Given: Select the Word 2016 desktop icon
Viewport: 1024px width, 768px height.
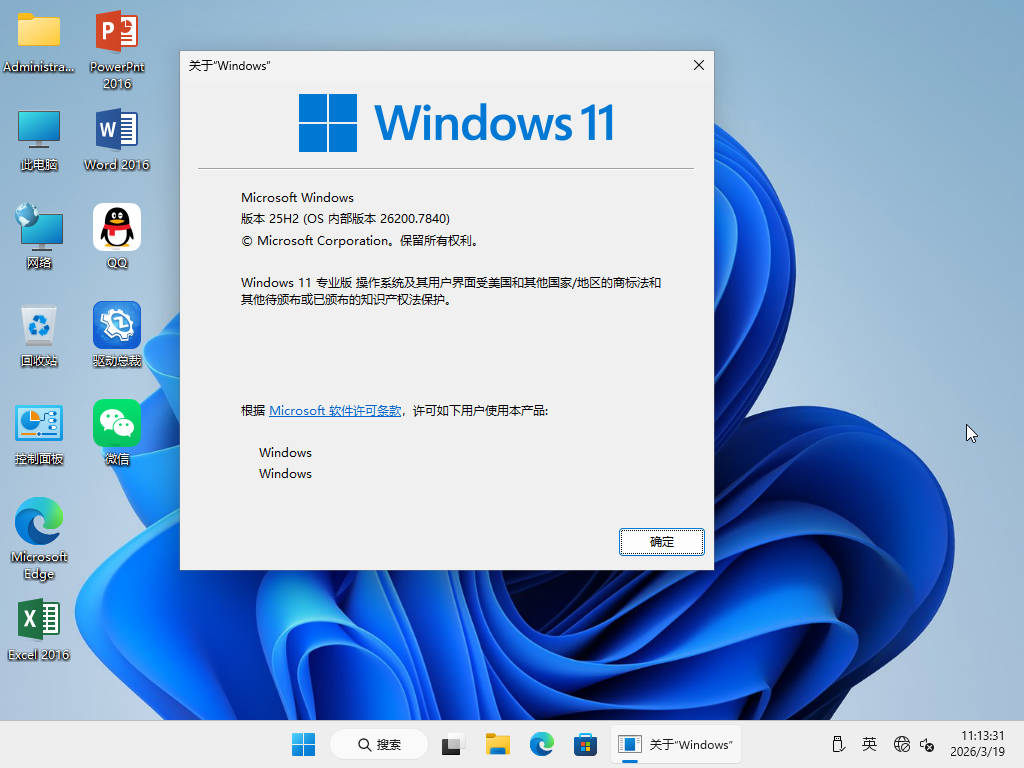Looking at the screenshot, I should [x=117, y=131].
